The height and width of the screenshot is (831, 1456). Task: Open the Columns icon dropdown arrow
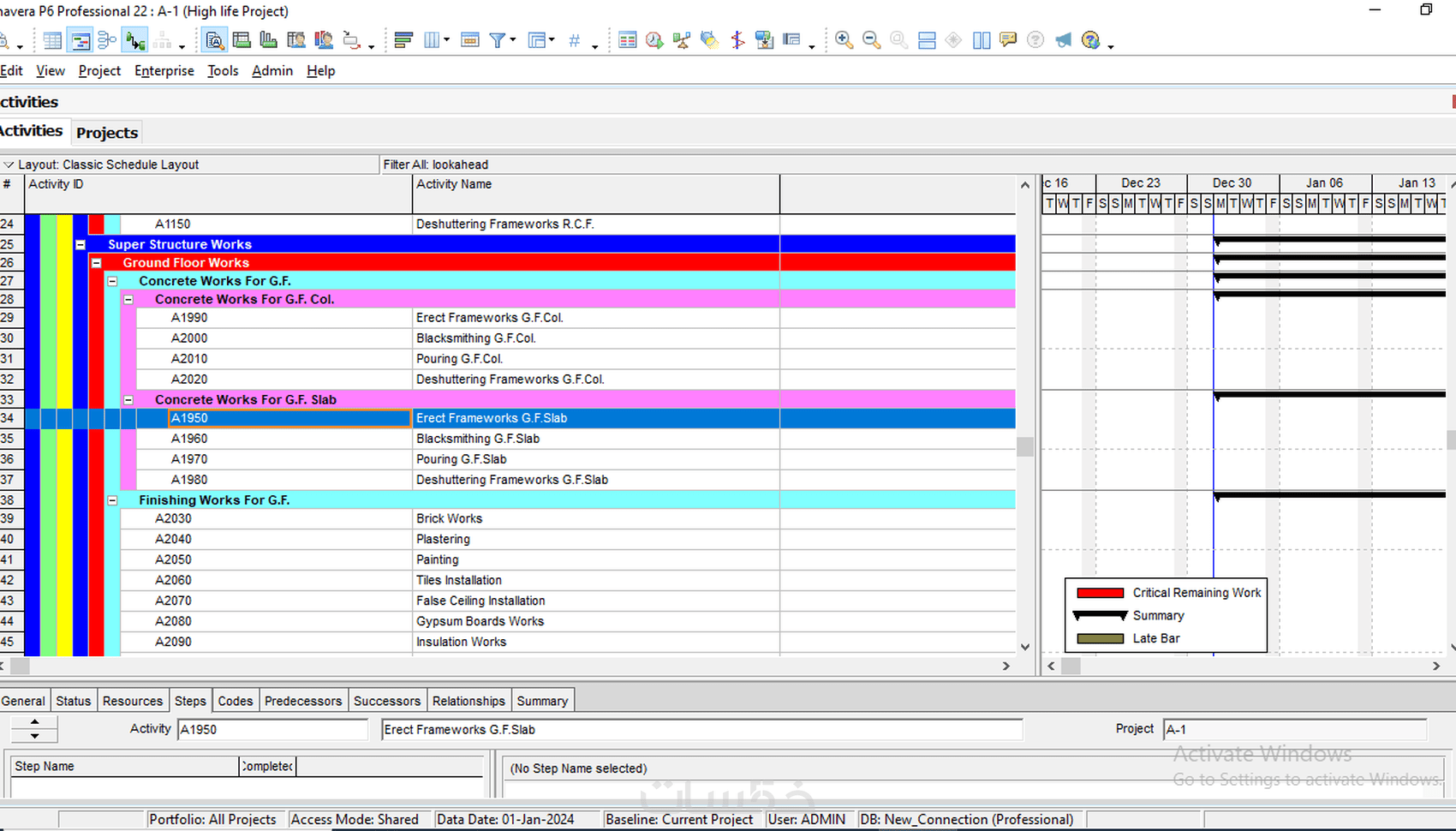tap(447, 40)
